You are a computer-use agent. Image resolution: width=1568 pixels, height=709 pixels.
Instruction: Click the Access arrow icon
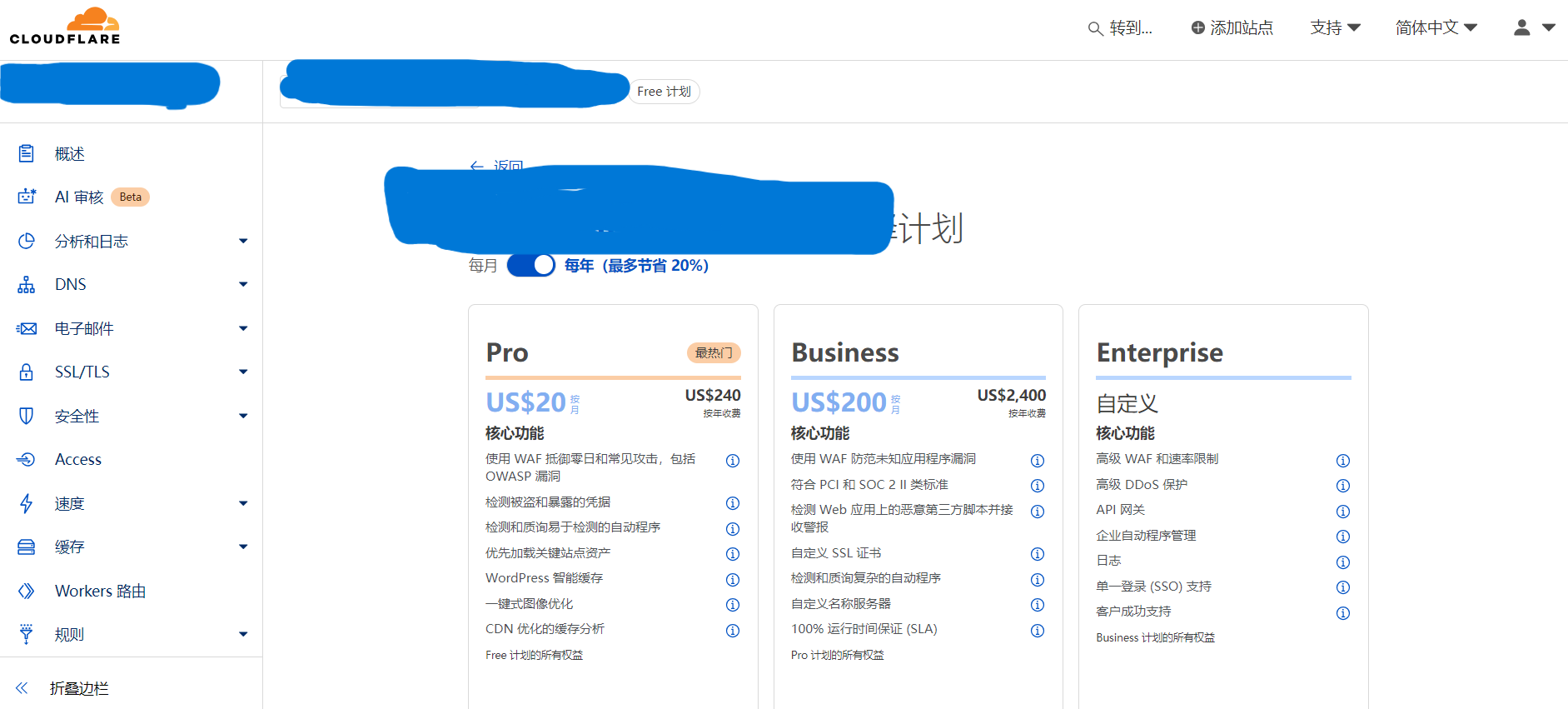click(x=27, y=459)
